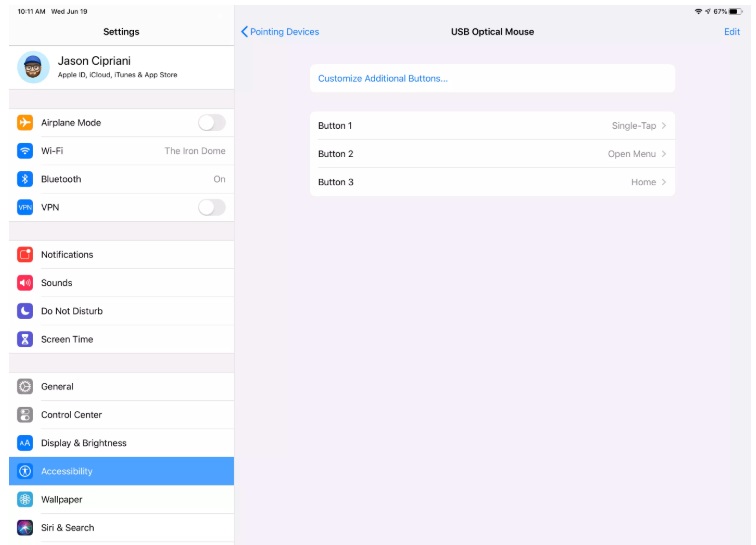The image size is (756, 545).
Task: Open Button 2 Open Menu chevron
Action: tap(664, 154)
